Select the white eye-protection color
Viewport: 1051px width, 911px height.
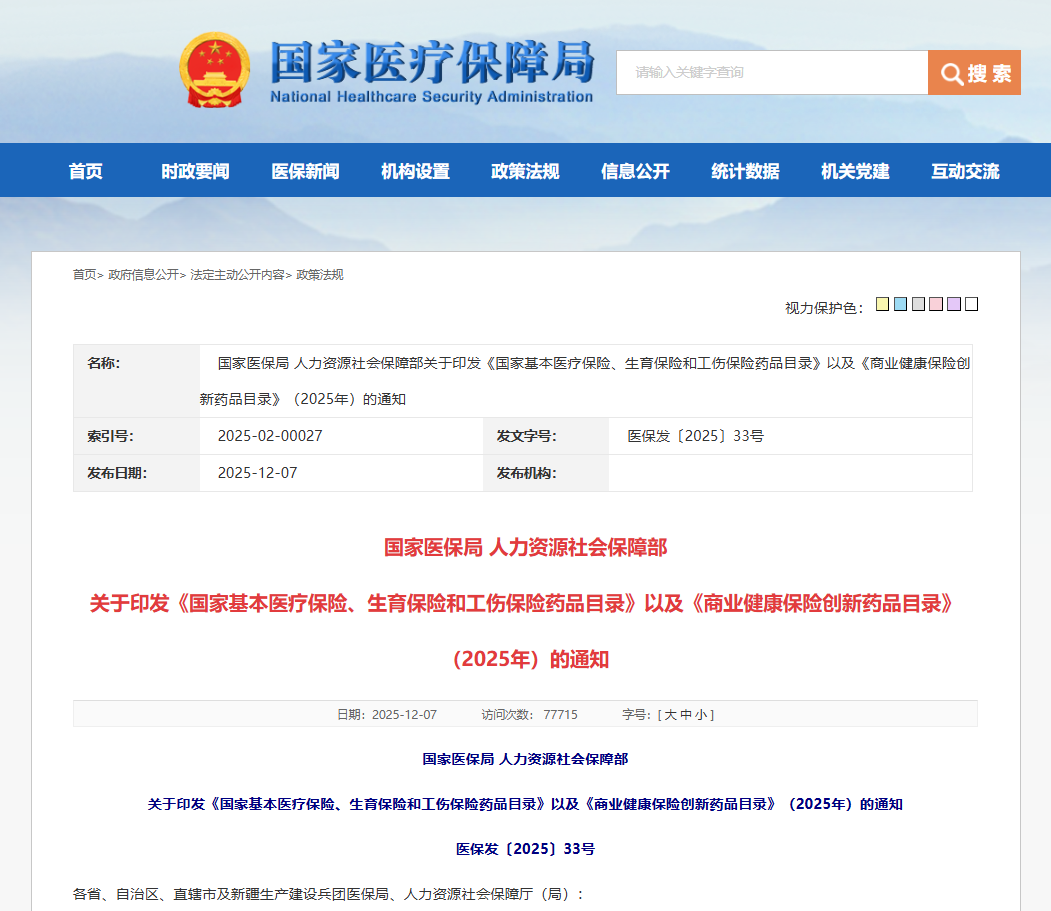tap(971, 304)
